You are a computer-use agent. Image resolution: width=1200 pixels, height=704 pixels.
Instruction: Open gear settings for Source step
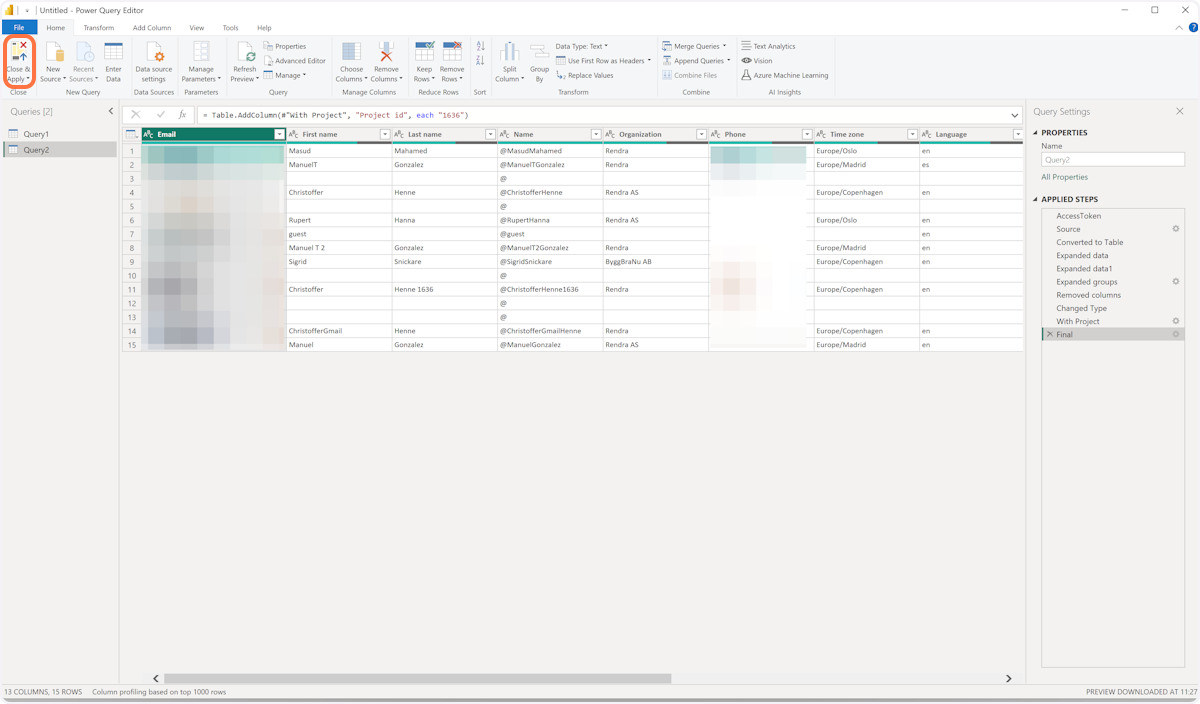coord(1176,229)
